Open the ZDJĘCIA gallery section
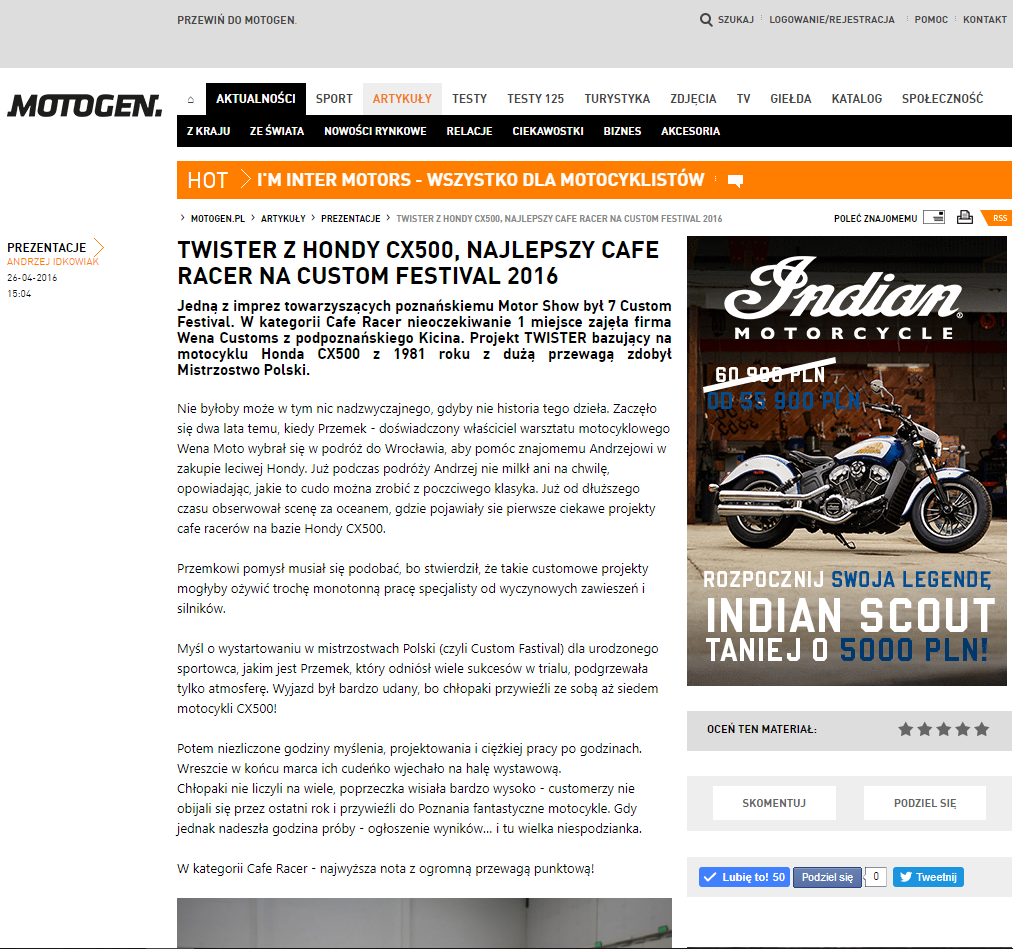Screen dimensions: 1013x949 [693, 99]
